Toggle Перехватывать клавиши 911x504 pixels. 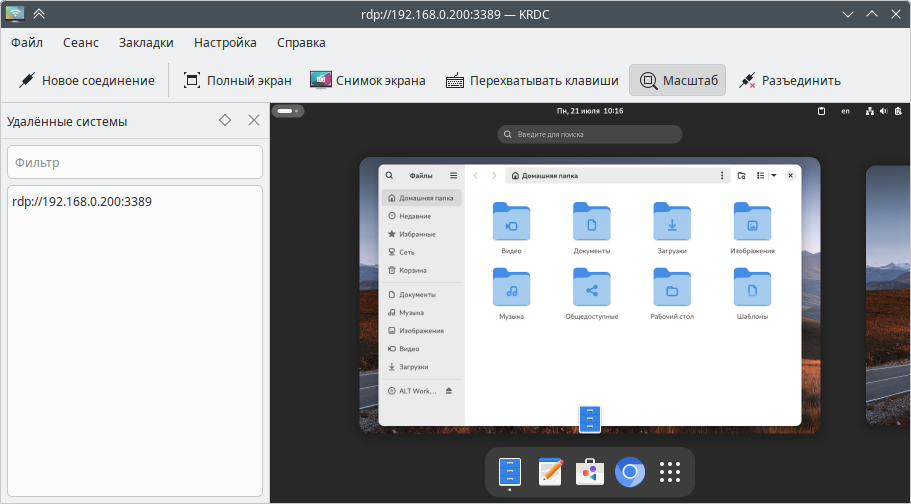click(532, 80)
